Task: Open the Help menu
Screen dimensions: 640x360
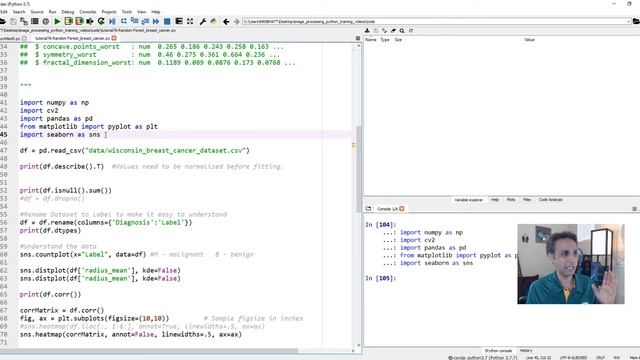Action: (x=156, y=12)
